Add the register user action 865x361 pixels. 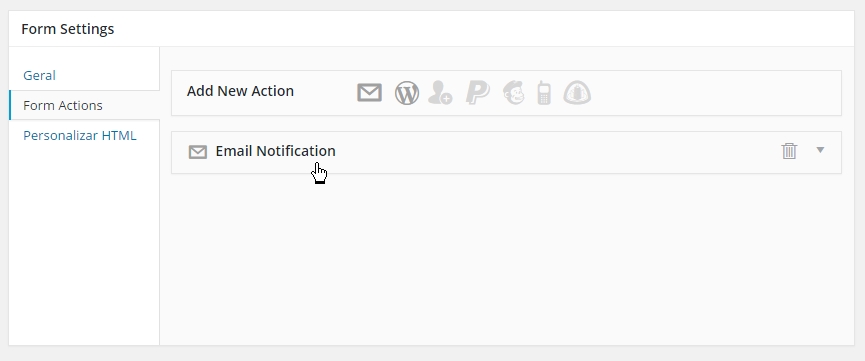[x=440, y=92]
